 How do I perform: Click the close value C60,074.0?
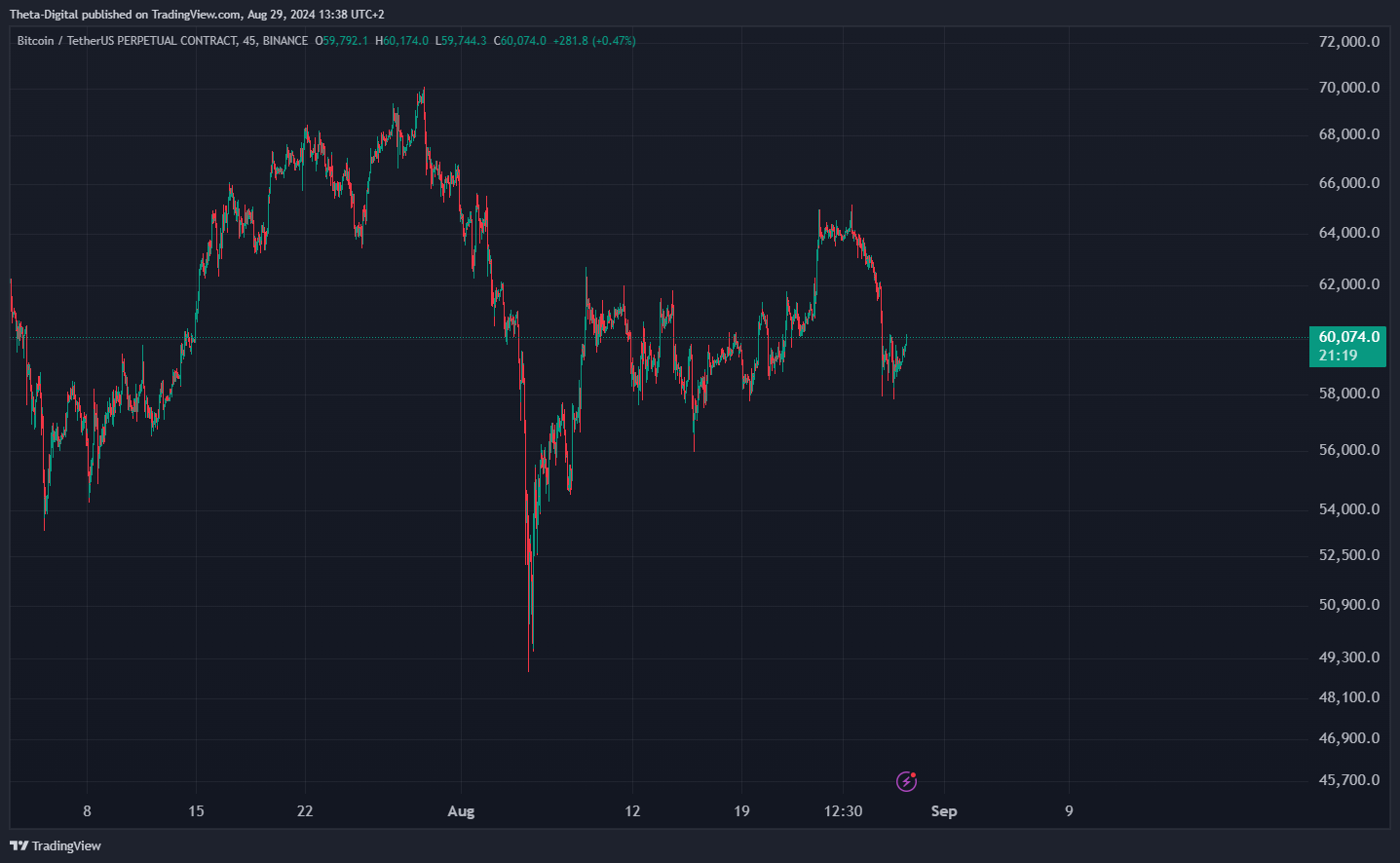coord(520,41)
